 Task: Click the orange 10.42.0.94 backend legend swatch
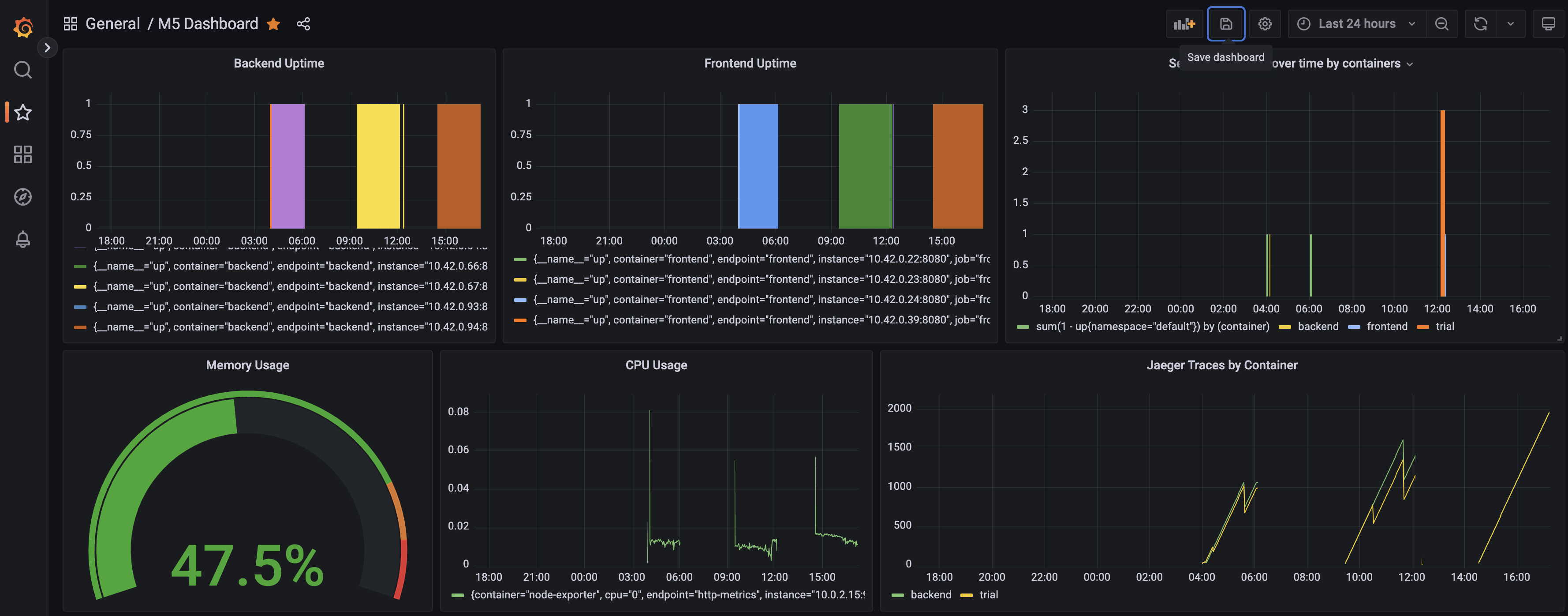[x=80, y=327]
